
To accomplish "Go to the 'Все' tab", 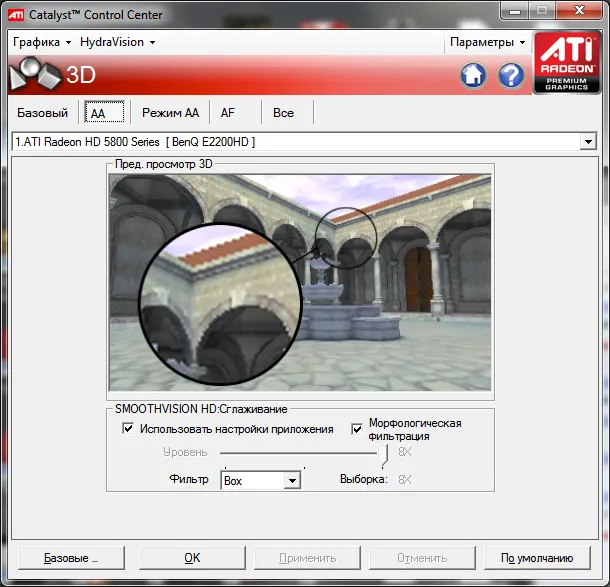I will [284, 113].
